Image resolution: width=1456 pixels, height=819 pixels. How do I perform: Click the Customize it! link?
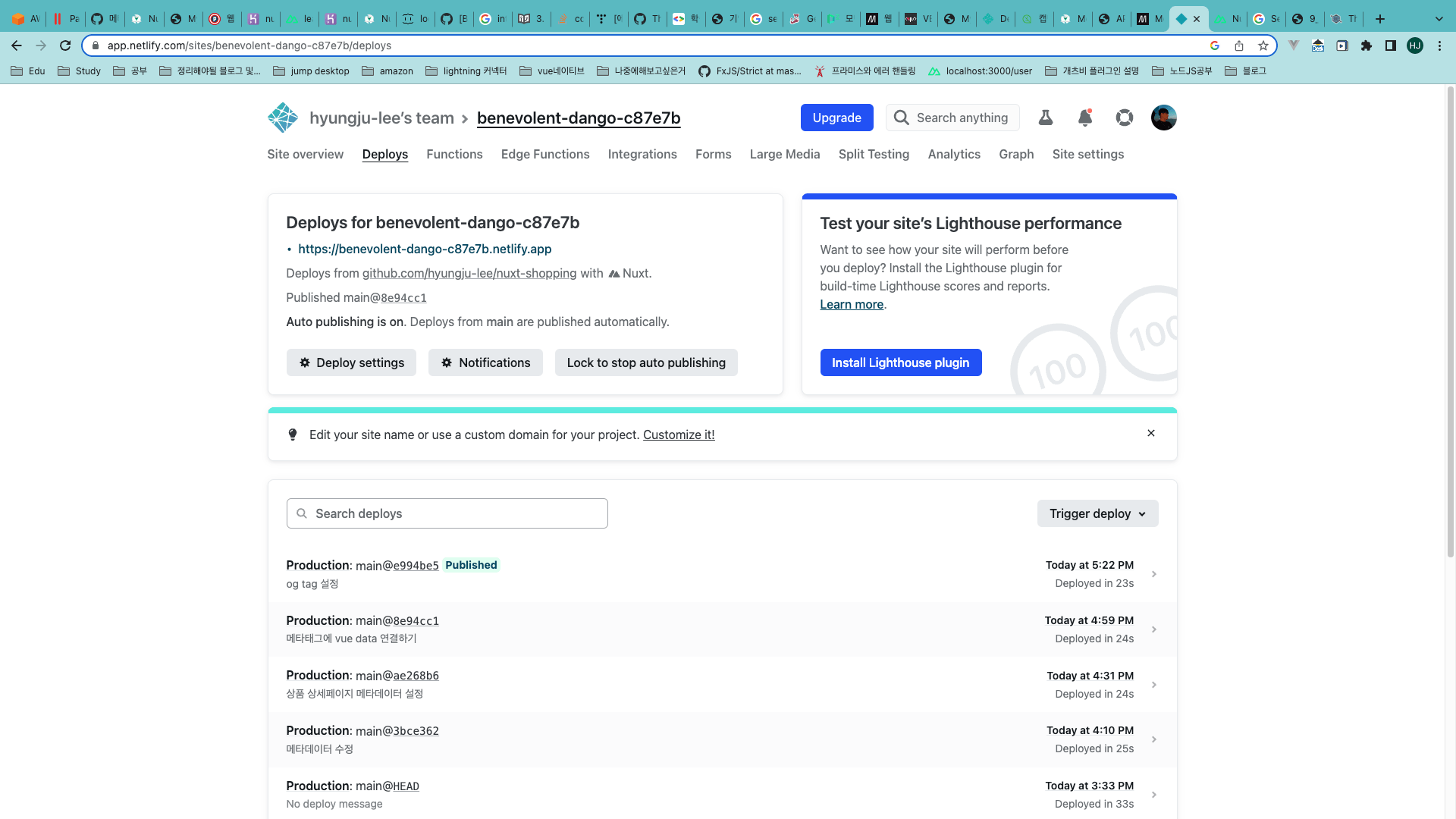coord(679,435)
